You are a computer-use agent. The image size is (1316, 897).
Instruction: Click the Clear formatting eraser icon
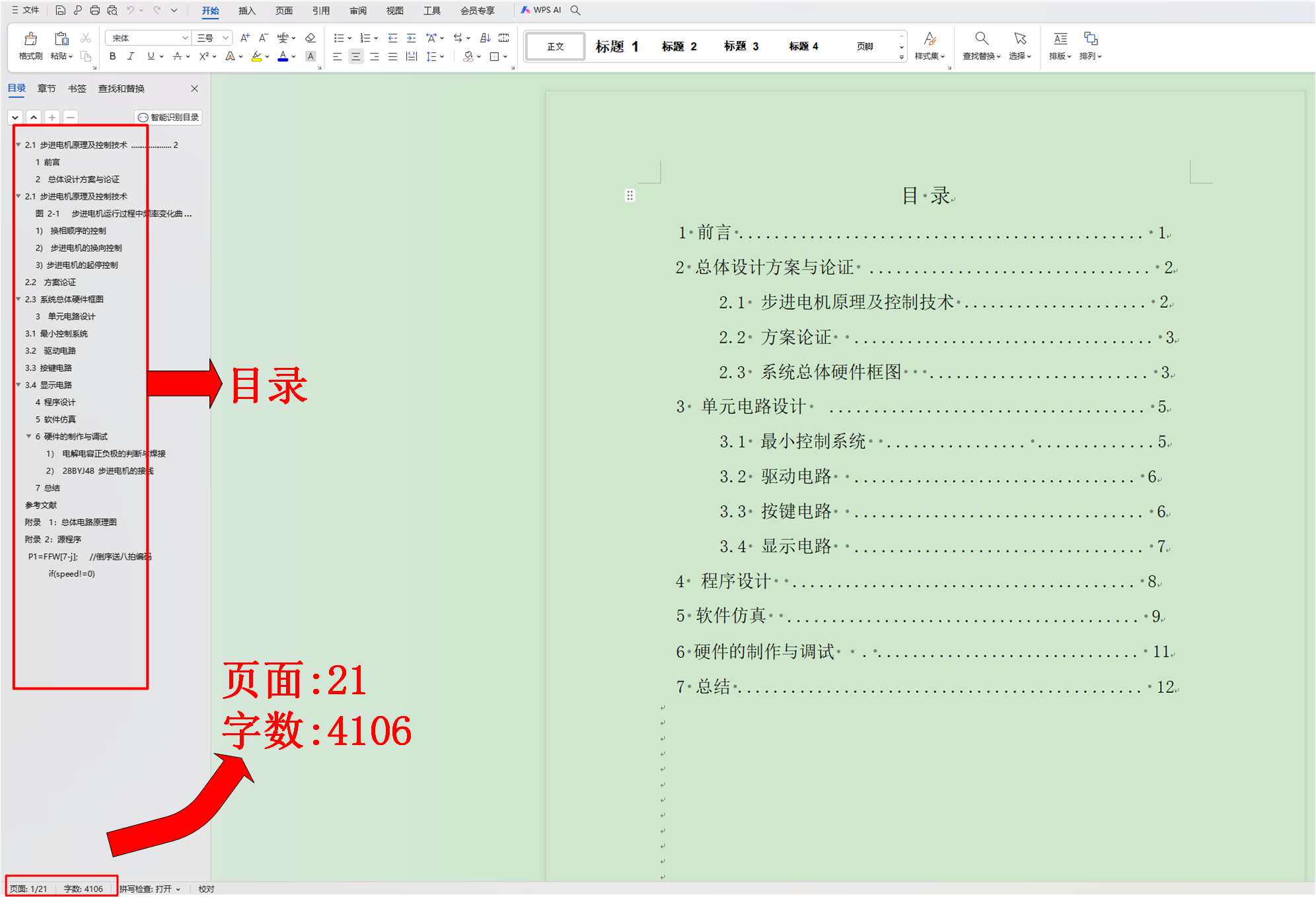point(311,38)
